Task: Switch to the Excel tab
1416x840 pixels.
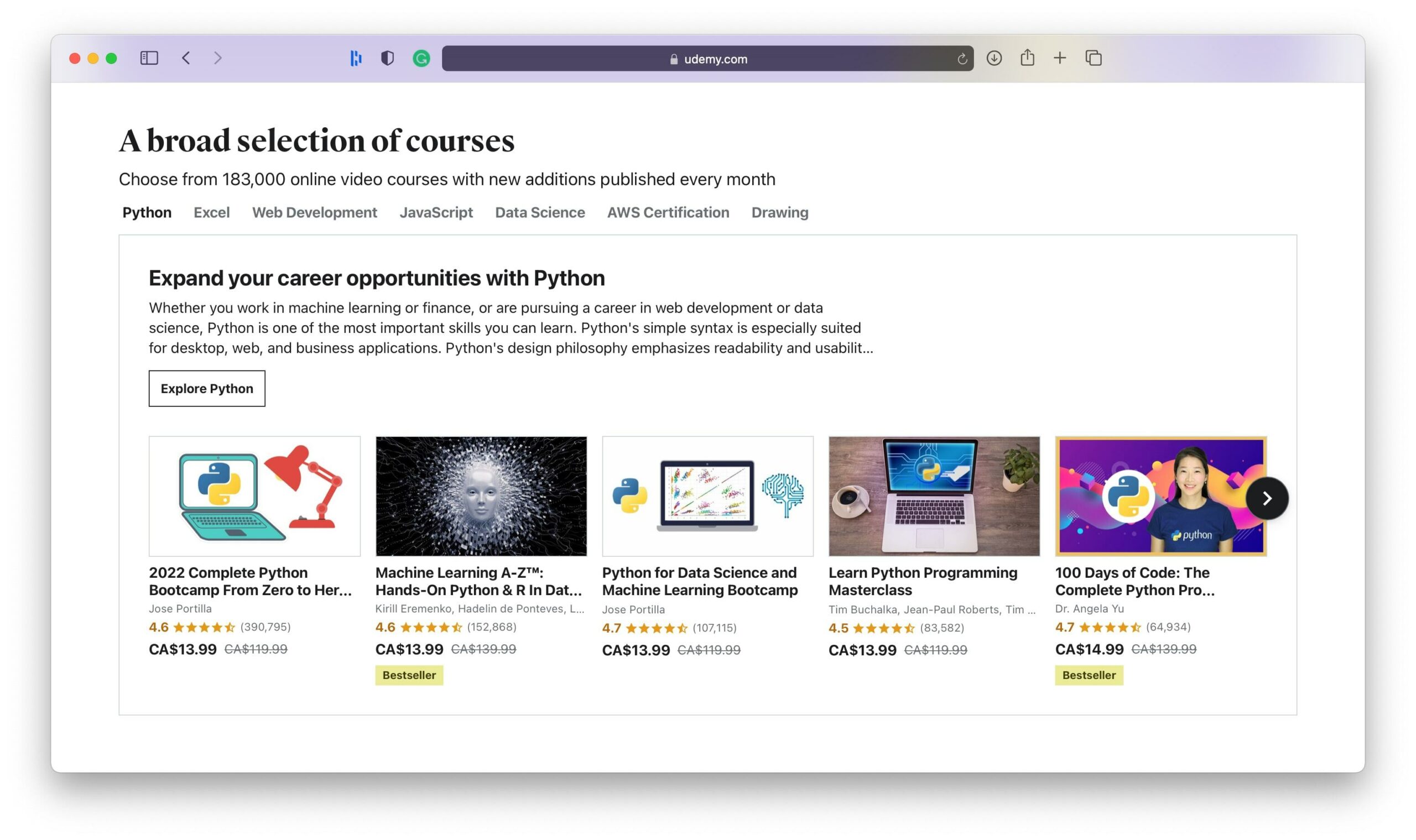Action: (x=211, y=212)
